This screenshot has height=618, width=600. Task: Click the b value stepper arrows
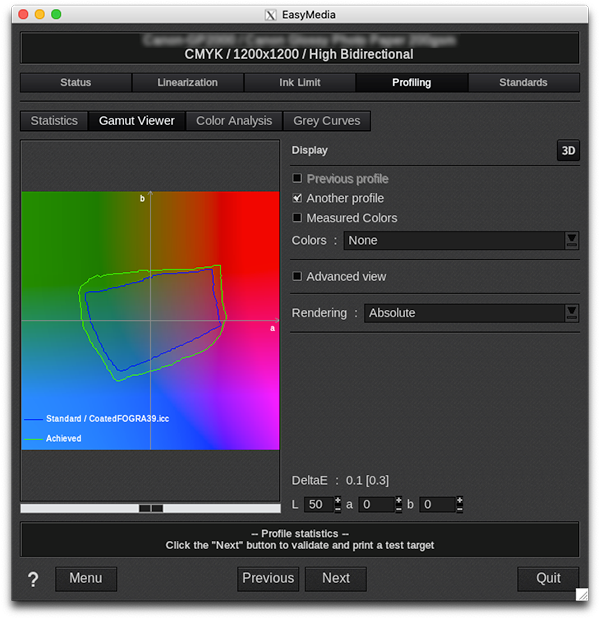click(459, 505)
